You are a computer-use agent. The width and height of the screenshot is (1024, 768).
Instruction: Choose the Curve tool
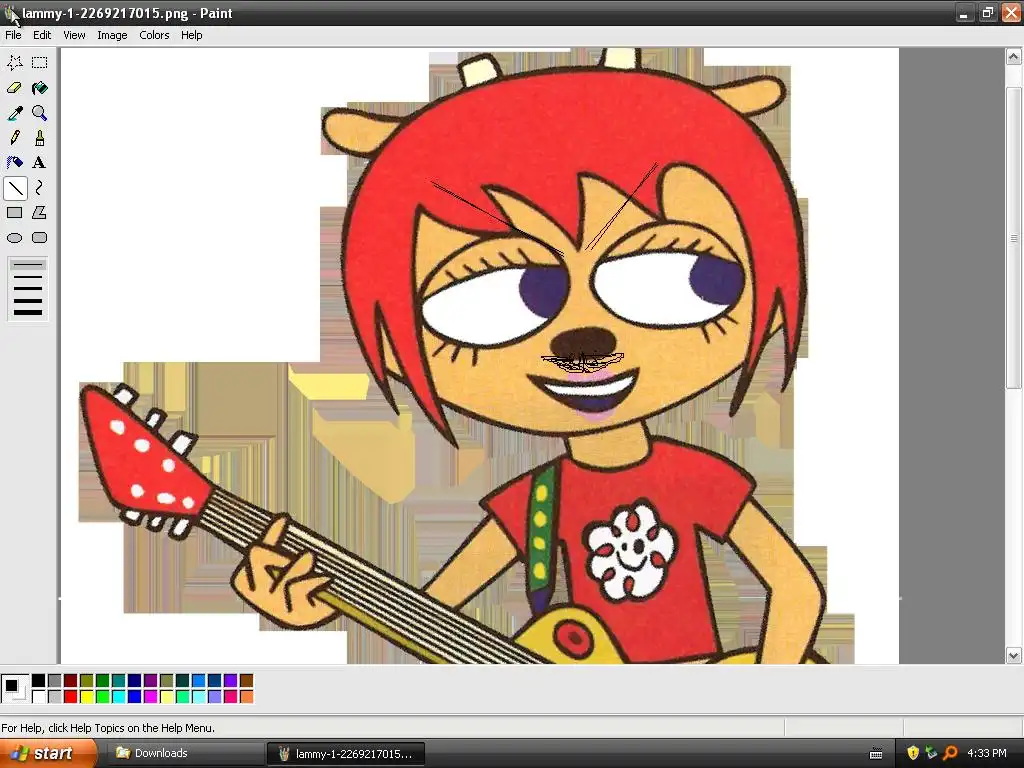pyautogui.click(x=39, y=188)
